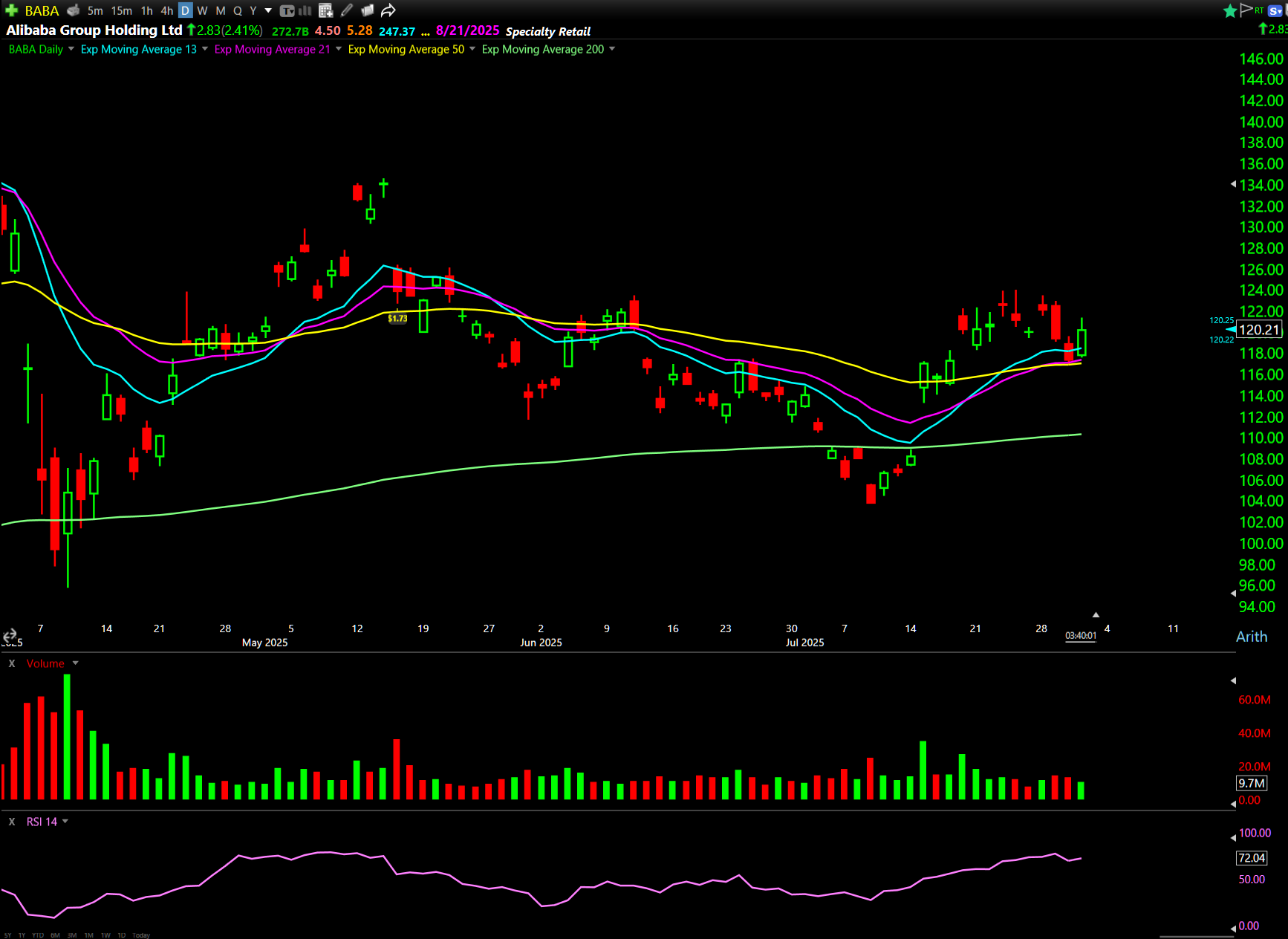Open the BABA Daily plot dropdown
Screen dimensions: 1288x939
[71, 49]
